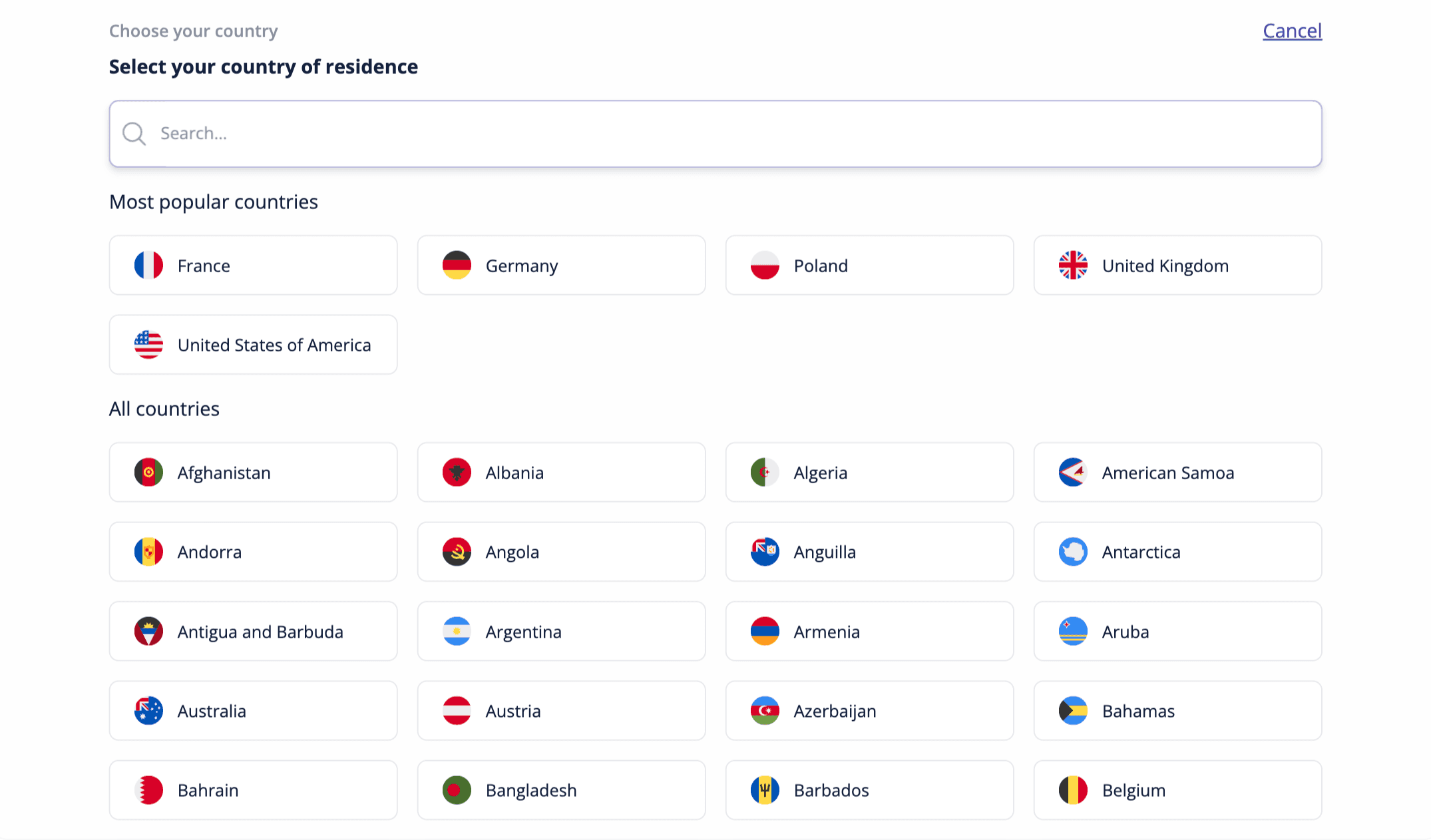This screenshot has width=1431, height=840.
Task: Choose United States of America
Action: click(253, 345)
